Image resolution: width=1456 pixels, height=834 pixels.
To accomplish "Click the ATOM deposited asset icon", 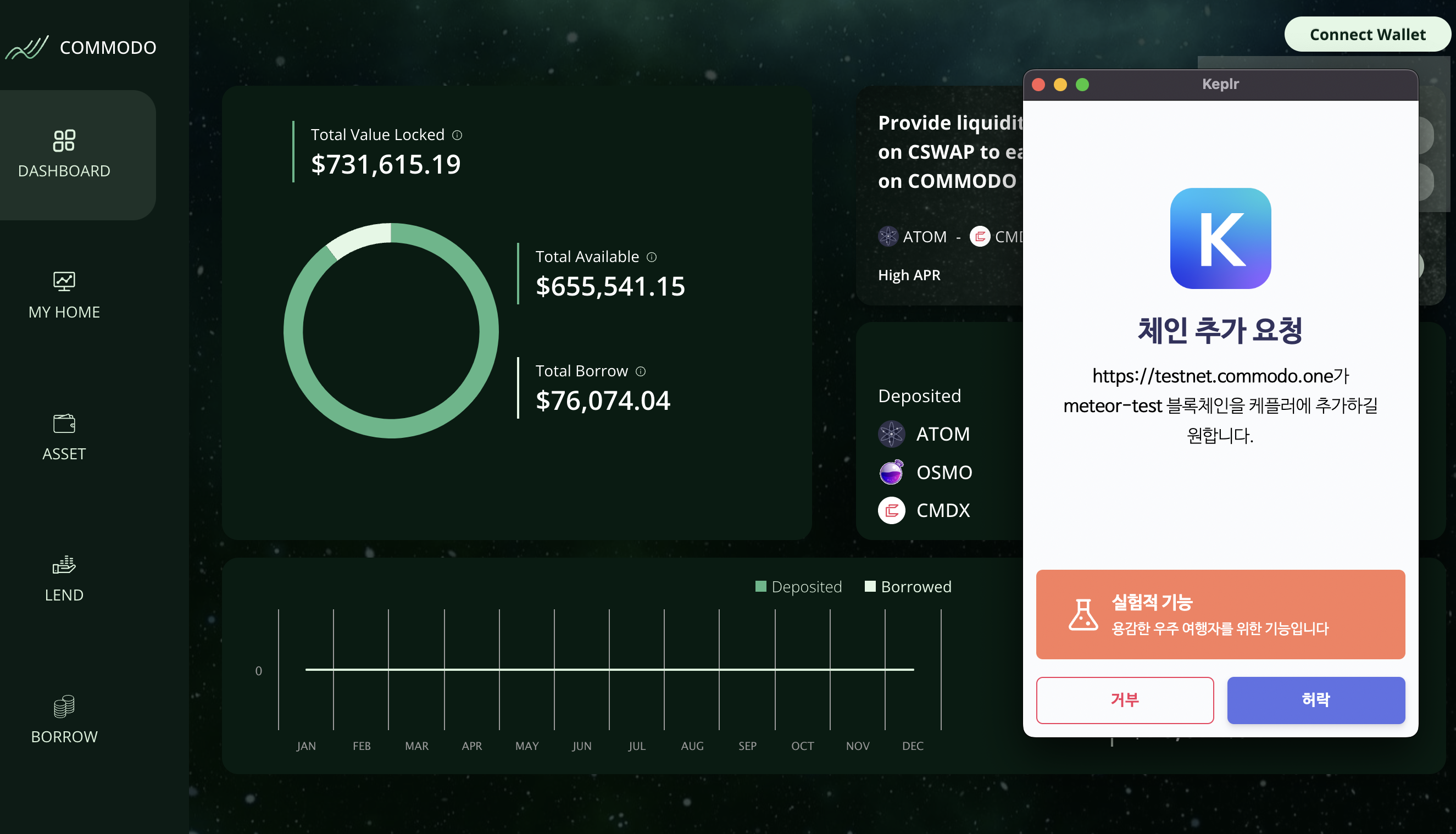I will coord(891,434).
